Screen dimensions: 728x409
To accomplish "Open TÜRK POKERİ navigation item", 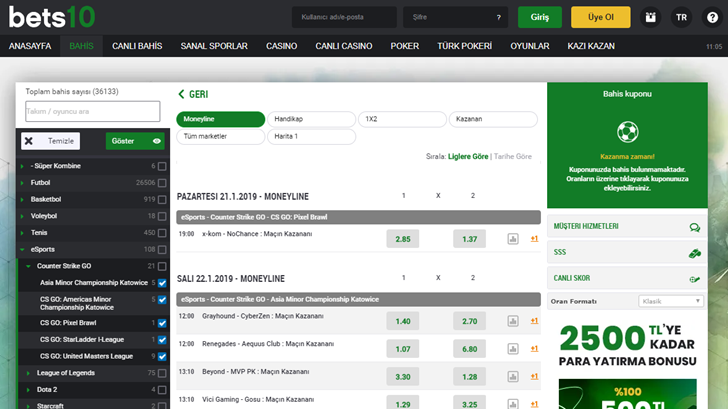I will (464, 46).
